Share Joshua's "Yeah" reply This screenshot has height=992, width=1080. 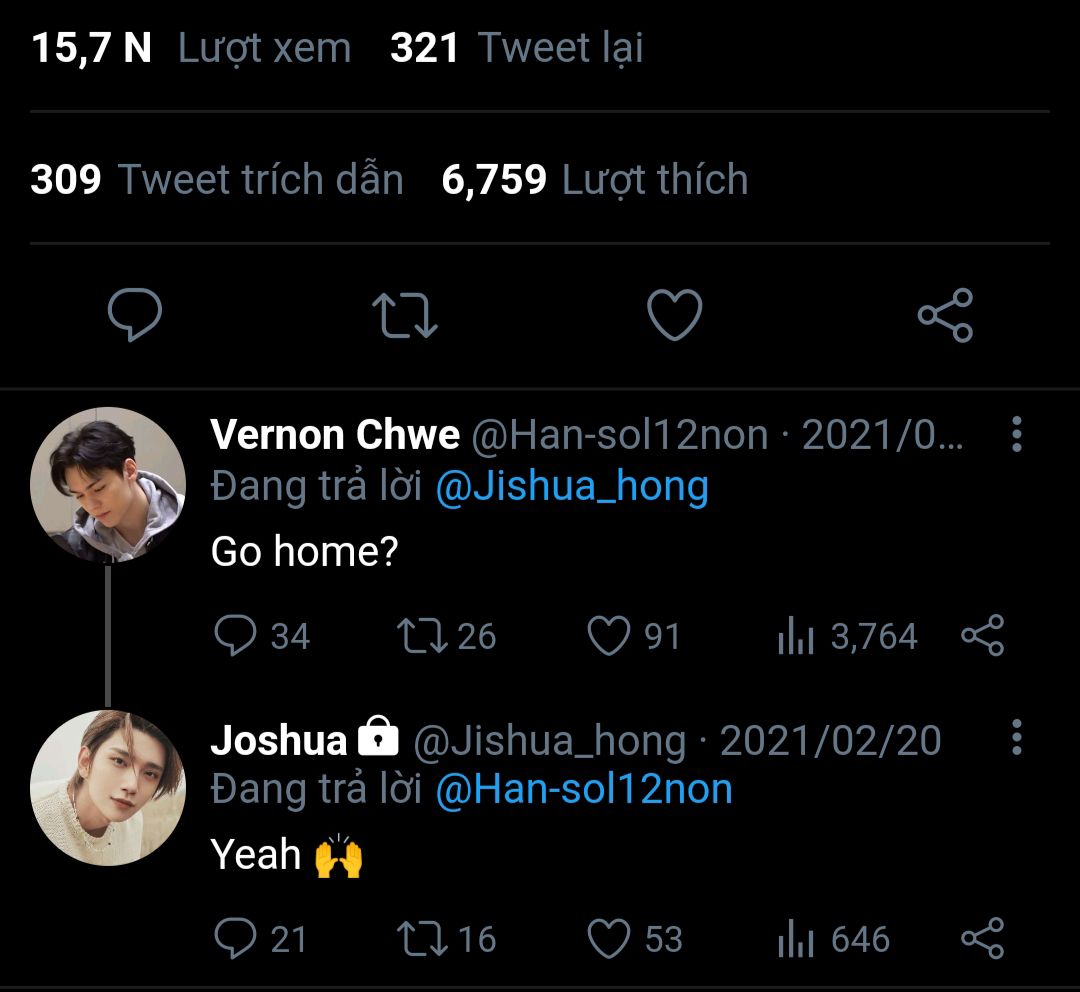[982, 939]
